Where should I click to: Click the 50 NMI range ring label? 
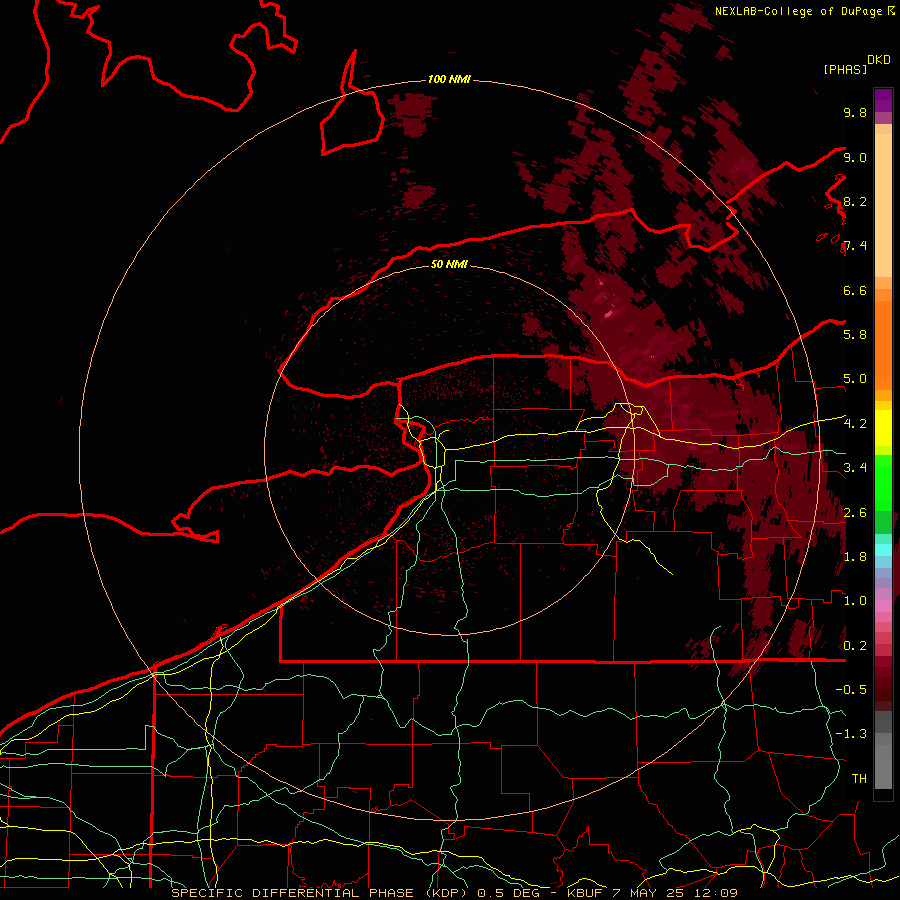449,264
